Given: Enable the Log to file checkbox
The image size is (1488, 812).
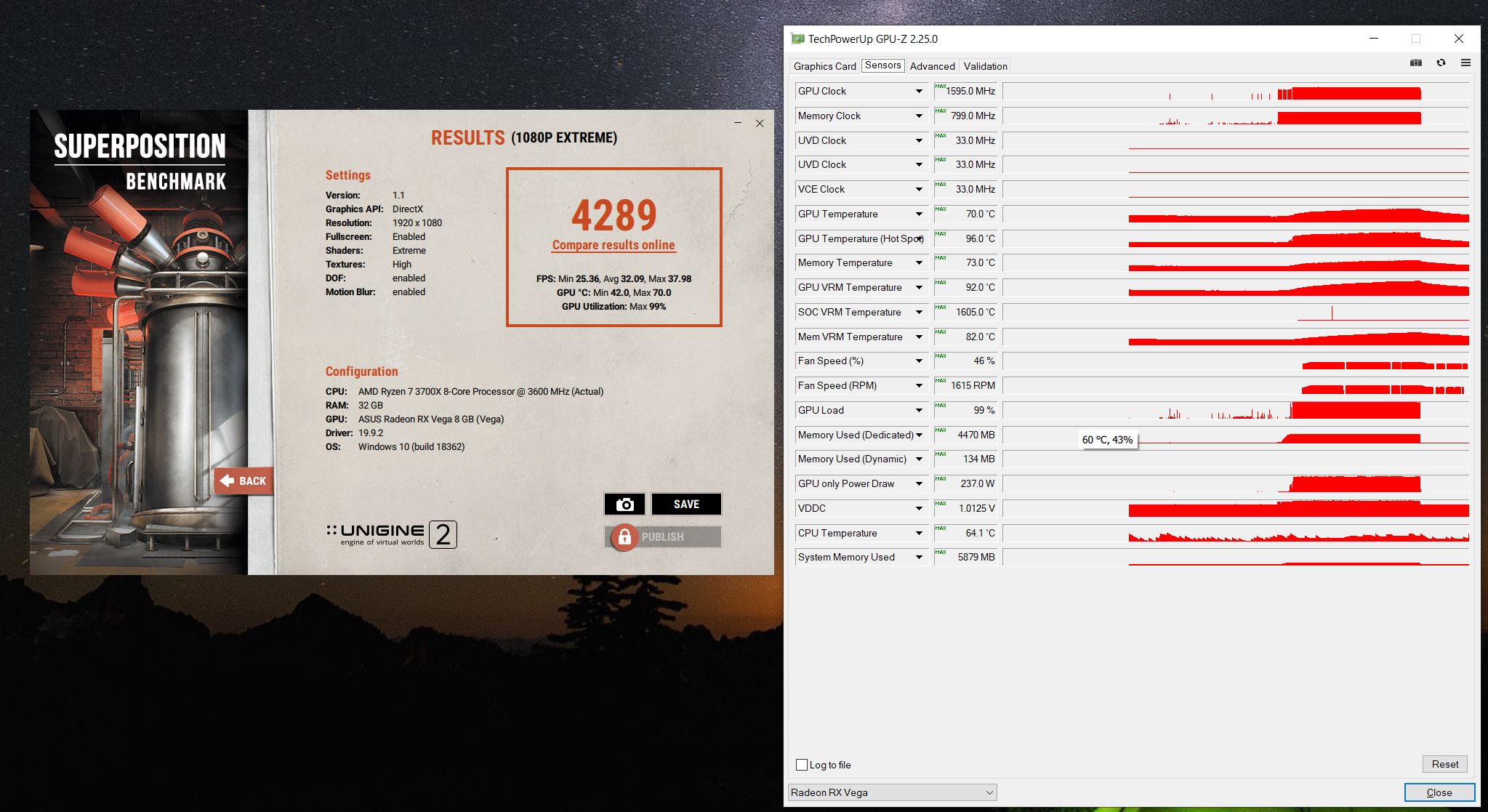Looking at the screenshot, I should (x=802, y=765).
